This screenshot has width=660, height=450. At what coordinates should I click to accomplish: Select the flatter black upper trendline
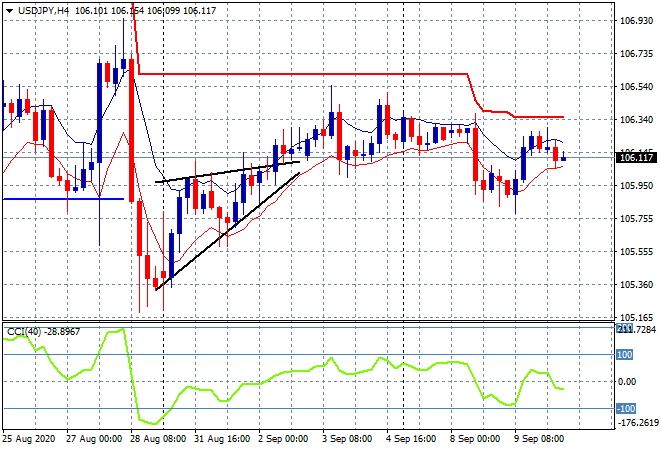click(x=227, y=172)
